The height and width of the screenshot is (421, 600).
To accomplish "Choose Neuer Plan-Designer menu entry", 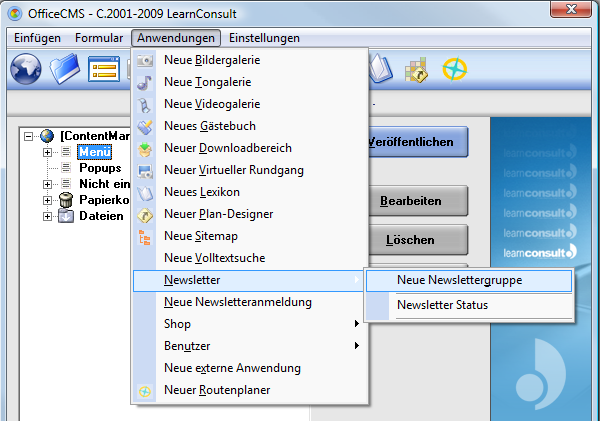I will click(250, 214).
